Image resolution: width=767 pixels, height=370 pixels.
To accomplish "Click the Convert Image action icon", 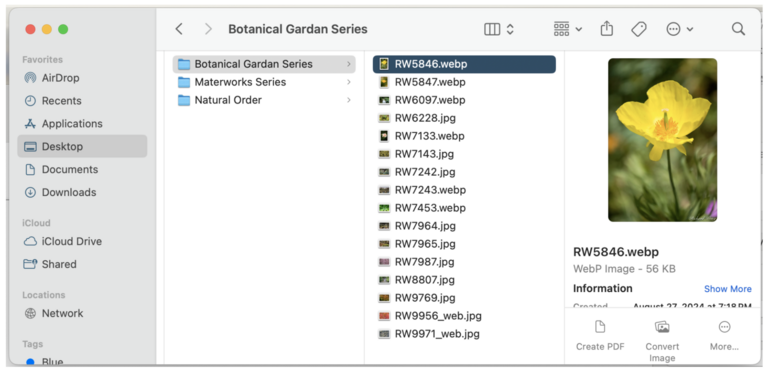I will point(662,327).
